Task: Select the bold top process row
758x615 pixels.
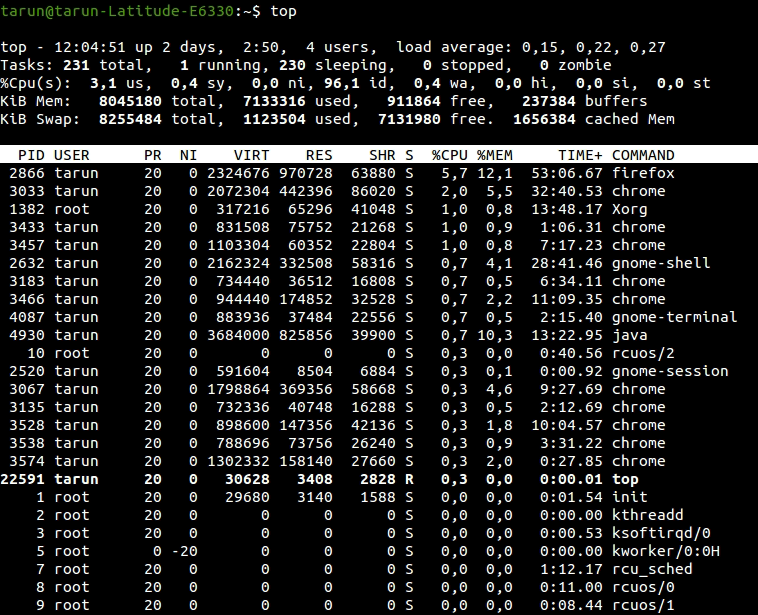Action: point(379,479)
